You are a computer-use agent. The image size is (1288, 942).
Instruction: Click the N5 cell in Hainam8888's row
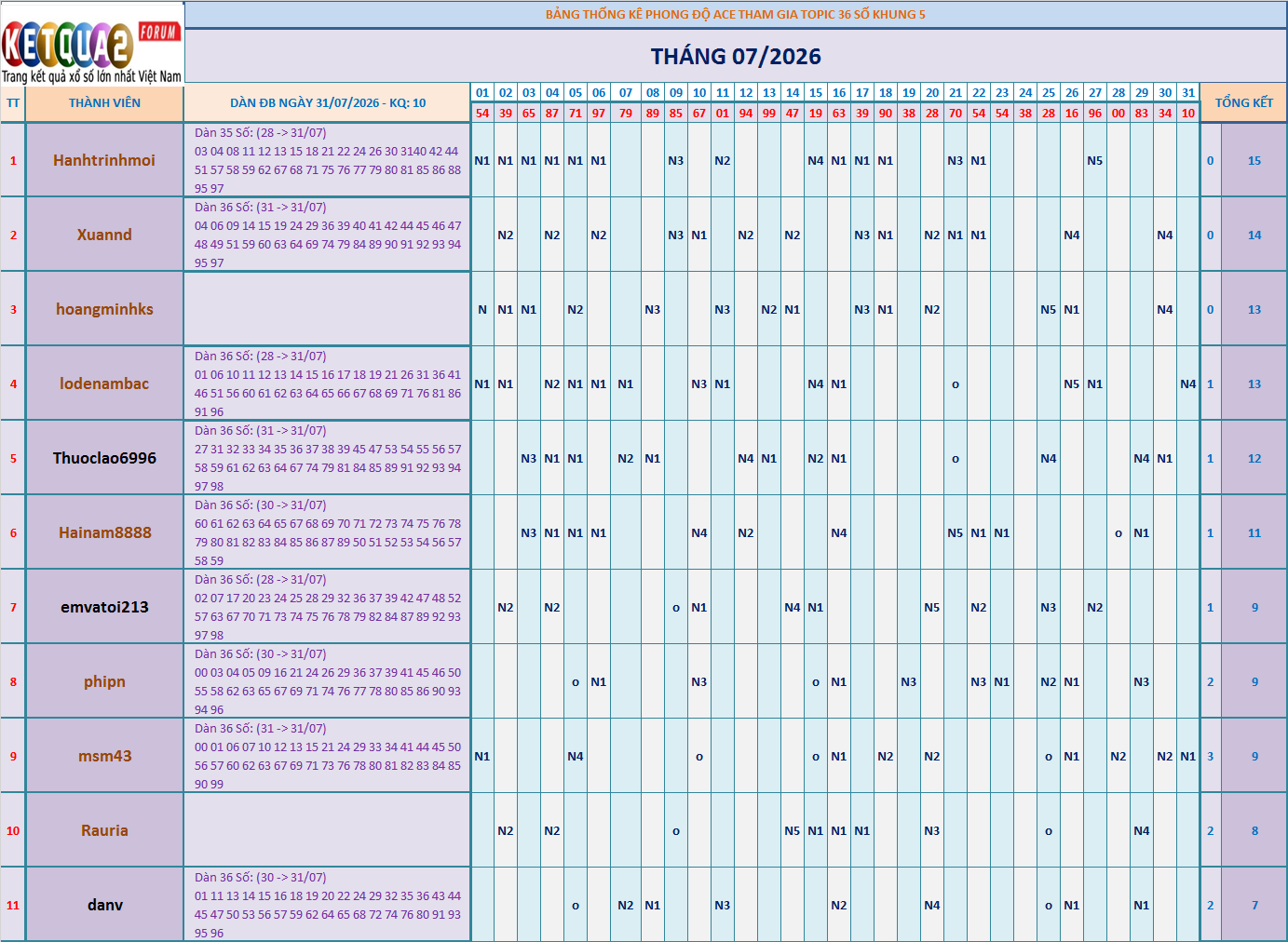point(956,532)
